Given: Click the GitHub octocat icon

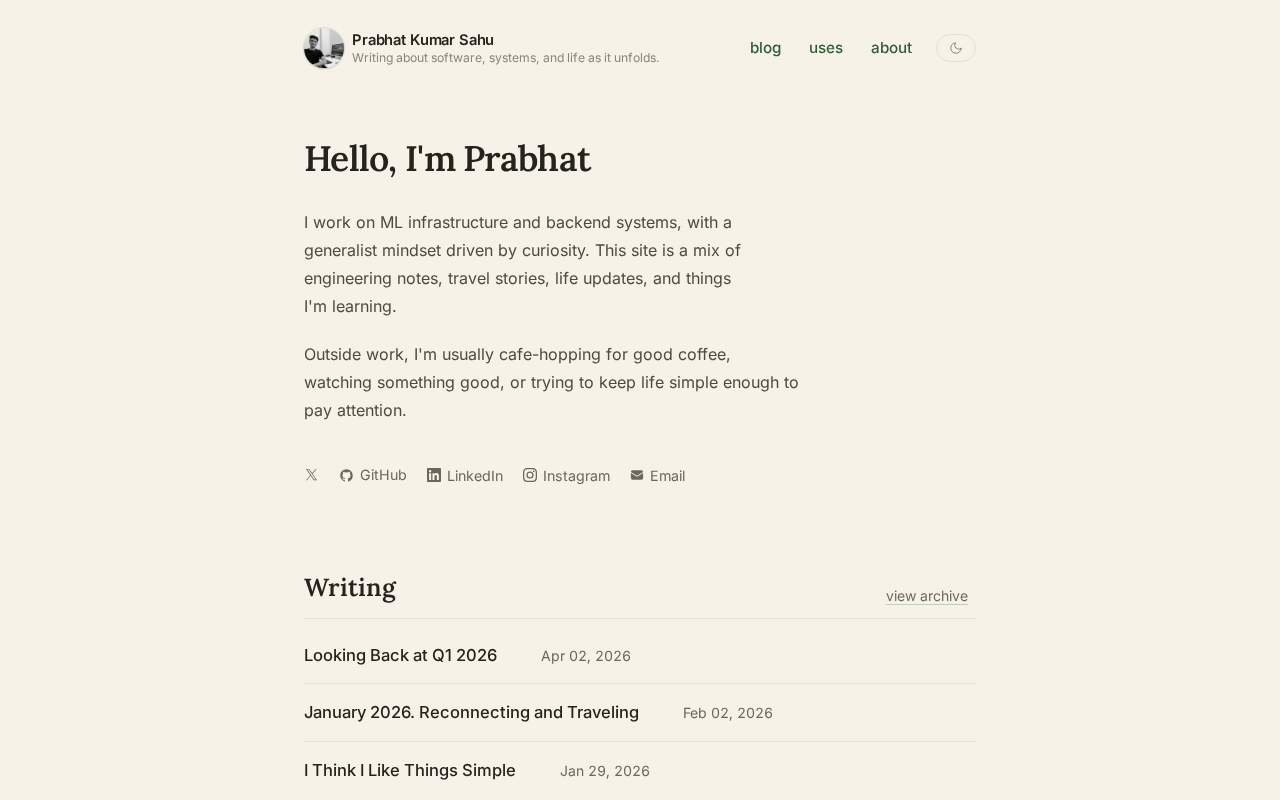Looking at the screenshot, I should pyautogui.click(x=346, y=476).
